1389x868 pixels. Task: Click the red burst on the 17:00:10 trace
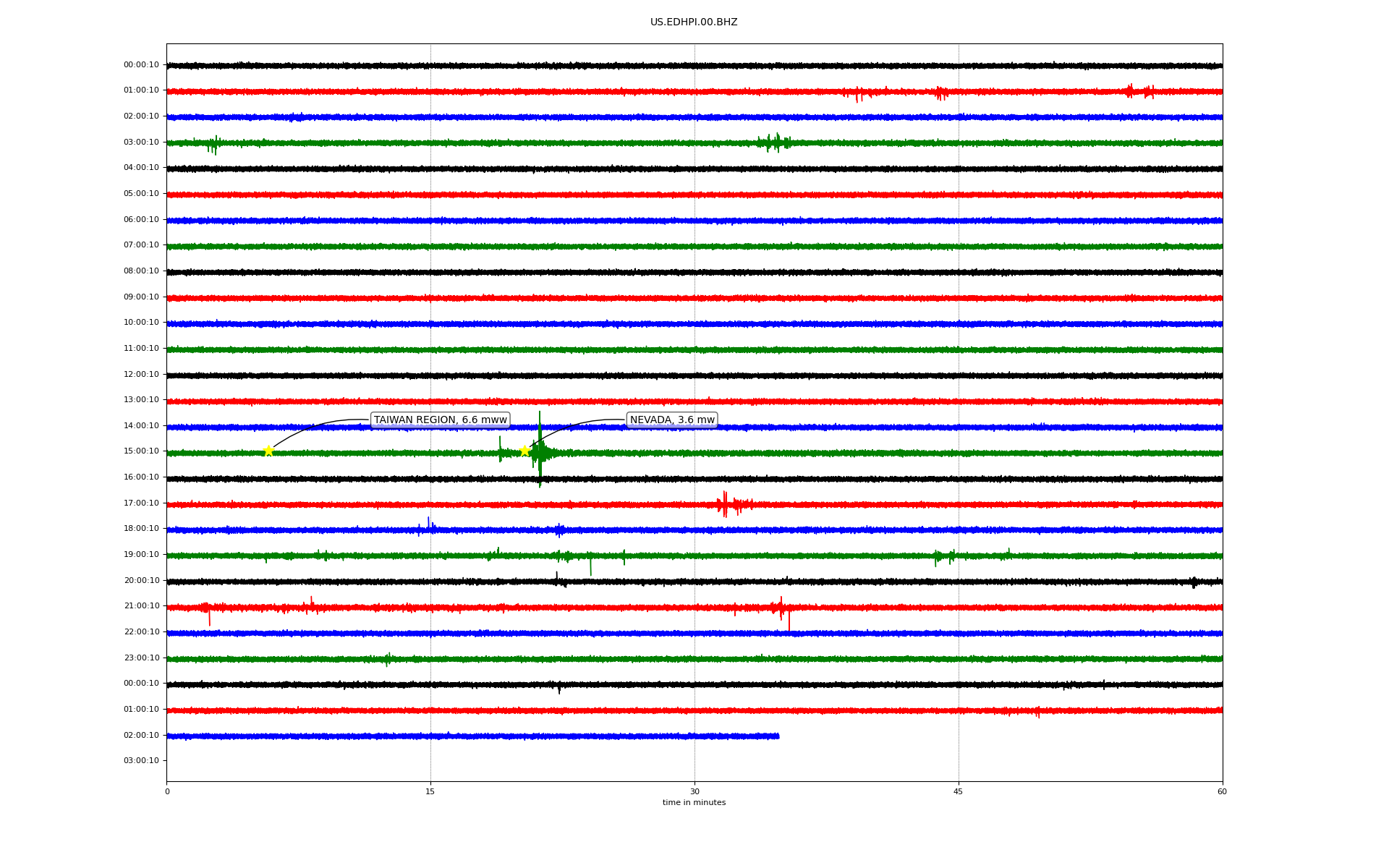click(x=726, y=504)
